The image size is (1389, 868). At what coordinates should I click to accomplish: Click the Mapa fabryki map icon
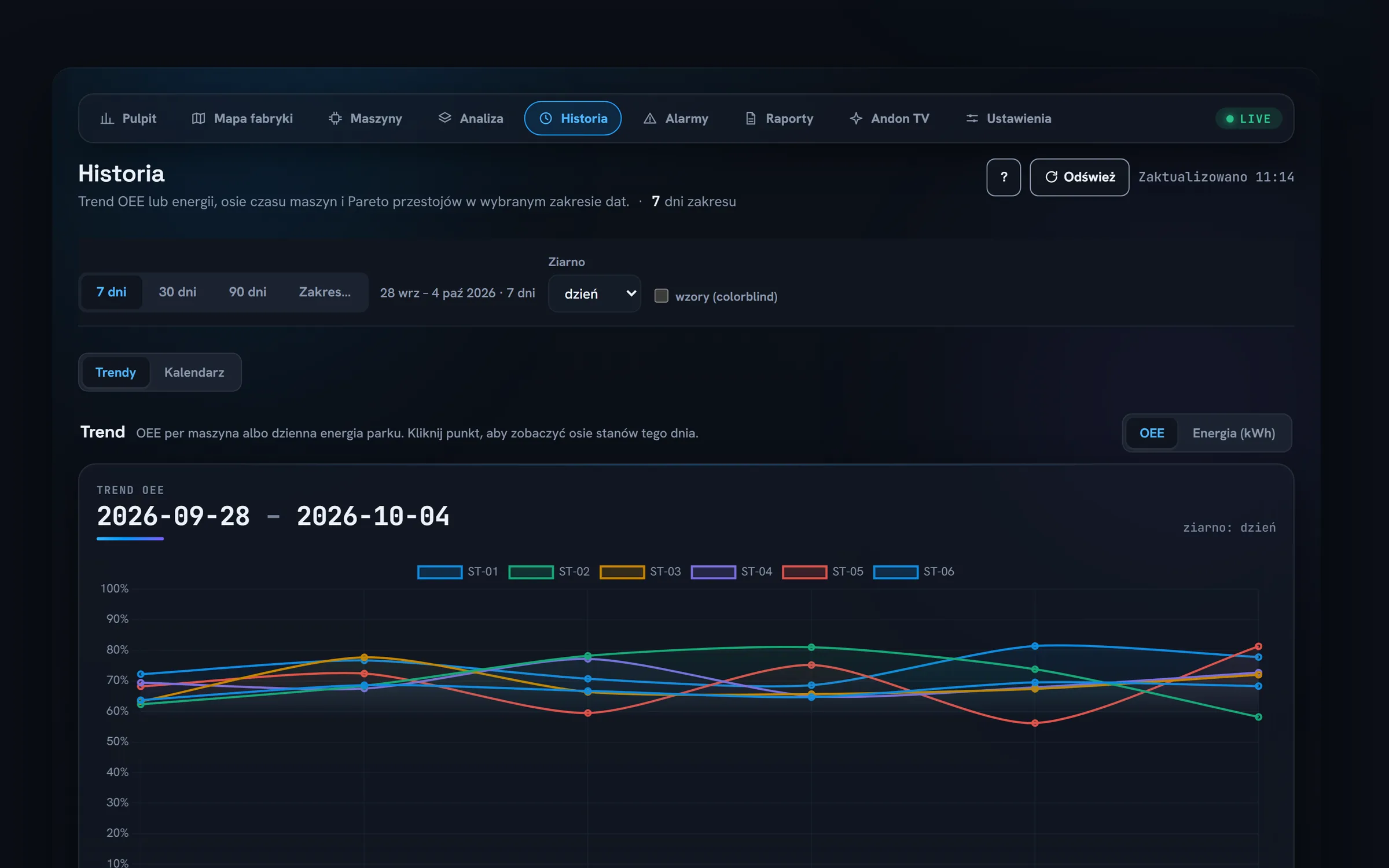[x=199, y=119]
